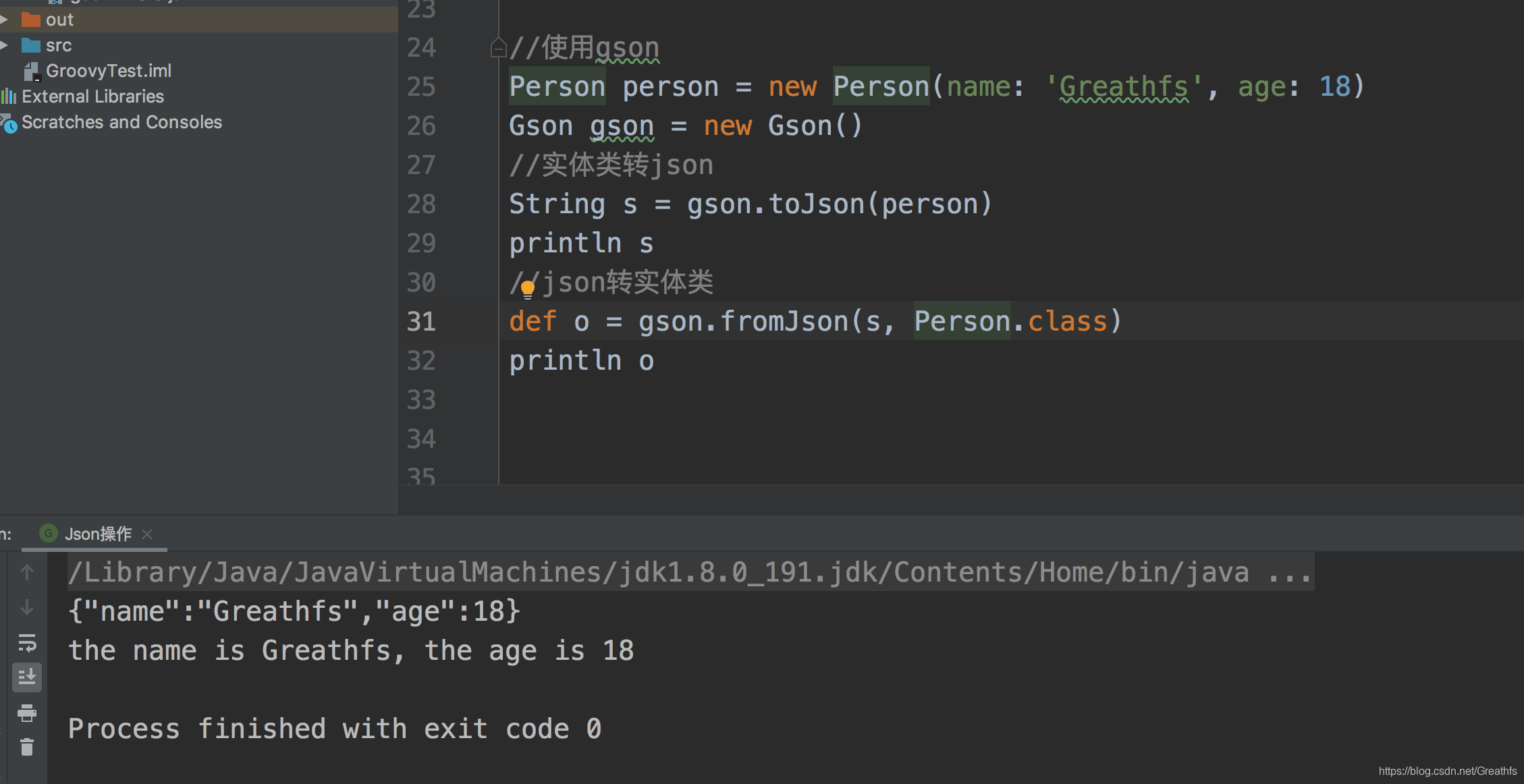Expand the 'out' folder in project tree
Screen dimensions: 1524x784
8,17
